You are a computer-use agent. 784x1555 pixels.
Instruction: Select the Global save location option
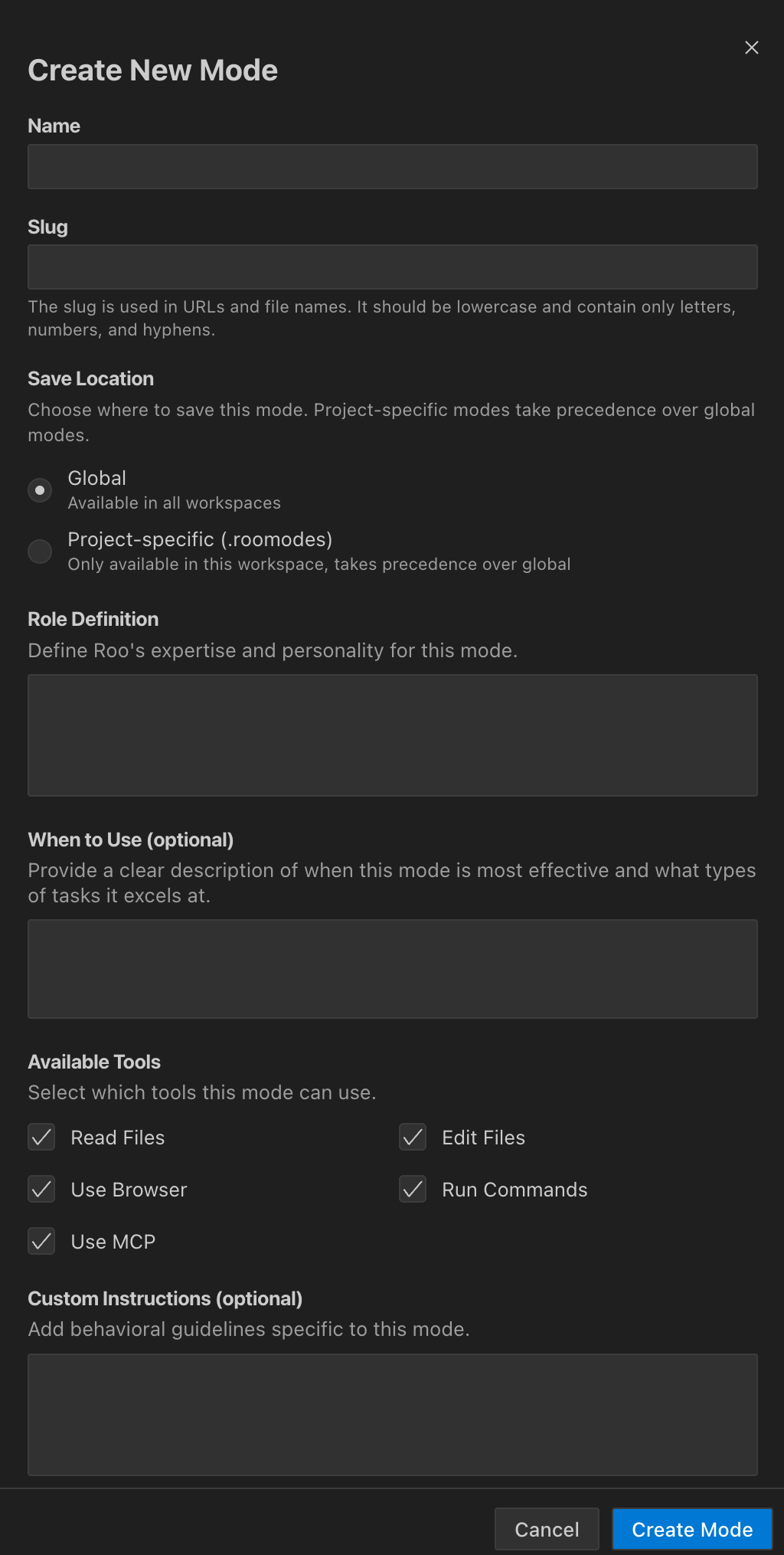point(40,489)
